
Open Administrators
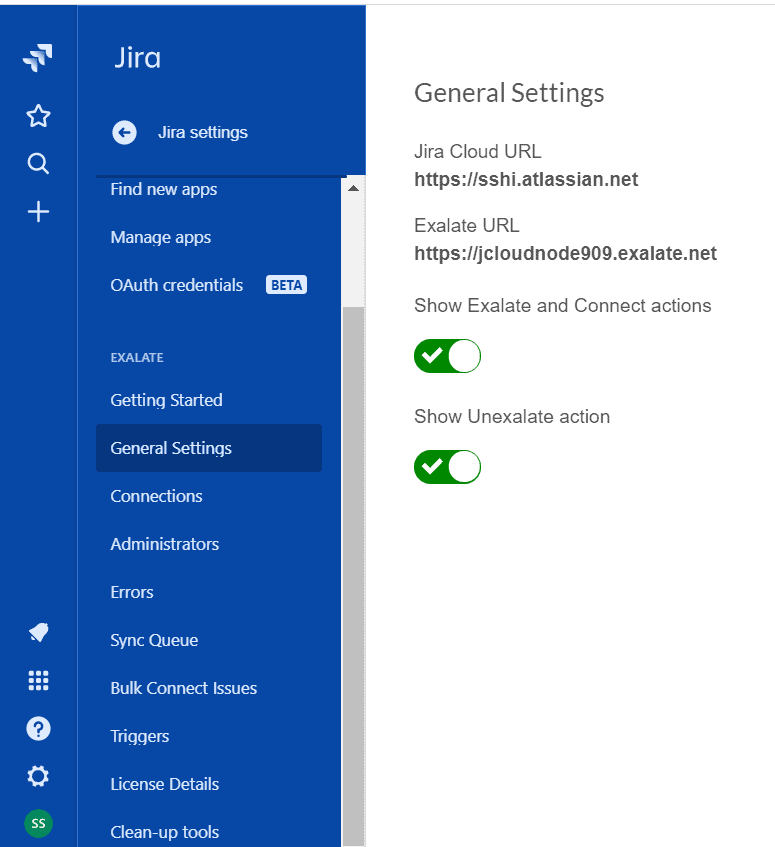(x=165, y=544)
